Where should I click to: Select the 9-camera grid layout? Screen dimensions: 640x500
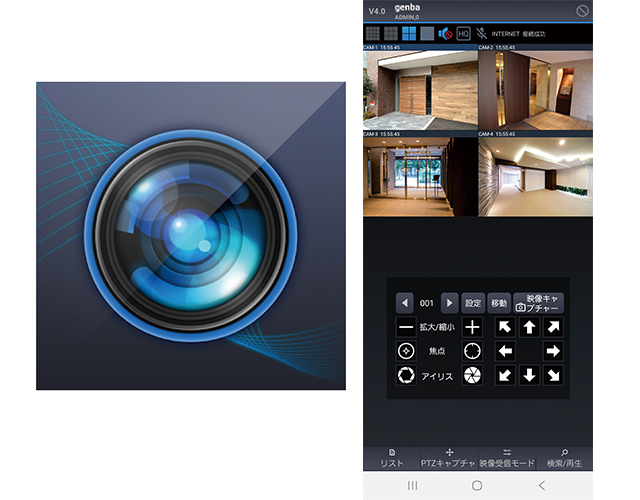pyautogui.click(x=391, y=33)
